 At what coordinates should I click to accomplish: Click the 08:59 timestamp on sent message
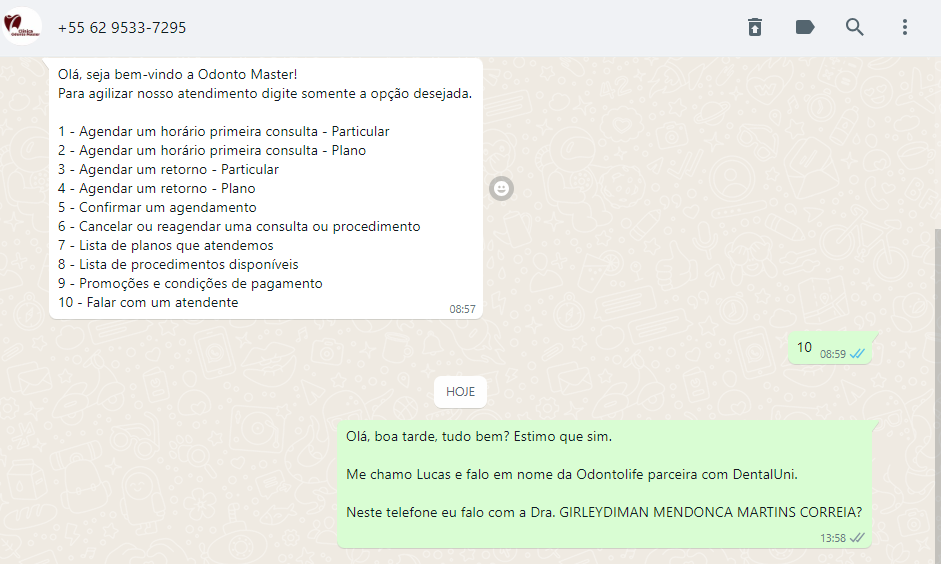click(x=832, y=354)
